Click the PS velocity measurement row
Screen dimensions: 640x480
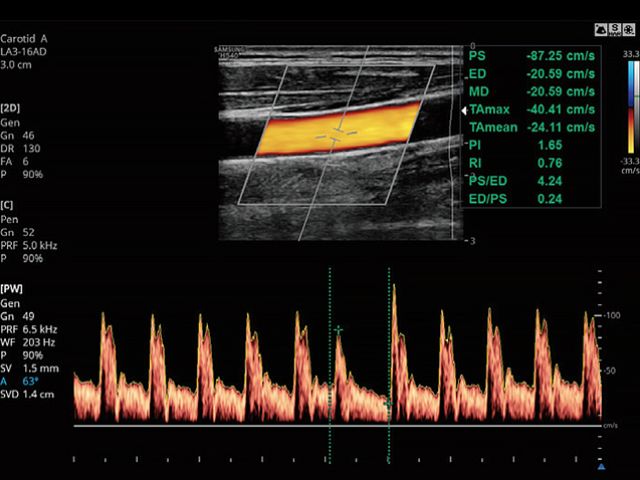coord(532,56)
